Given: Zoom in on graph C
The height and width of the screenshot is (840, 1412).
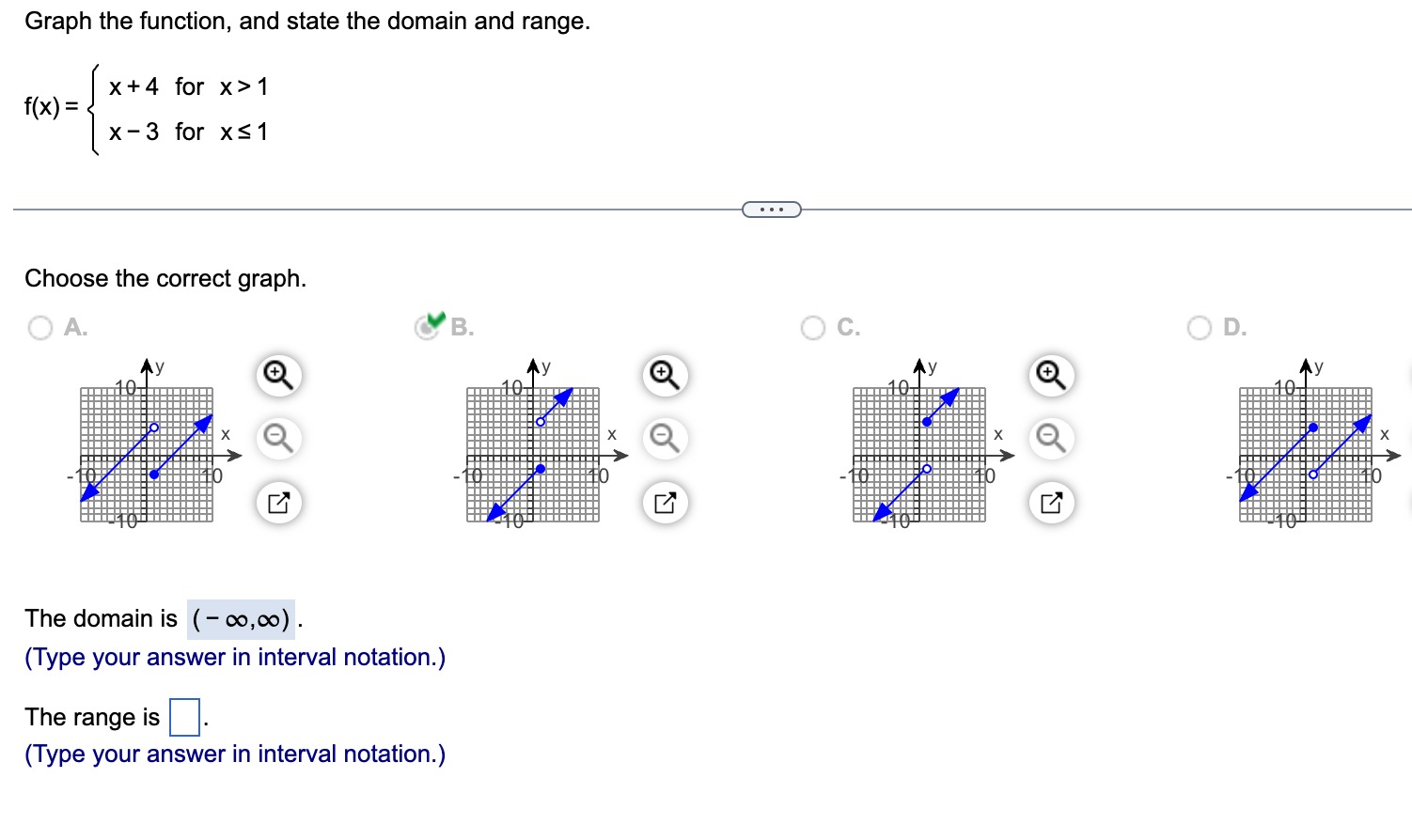Looking at the screenshot, I should [x=1052, y=375].
